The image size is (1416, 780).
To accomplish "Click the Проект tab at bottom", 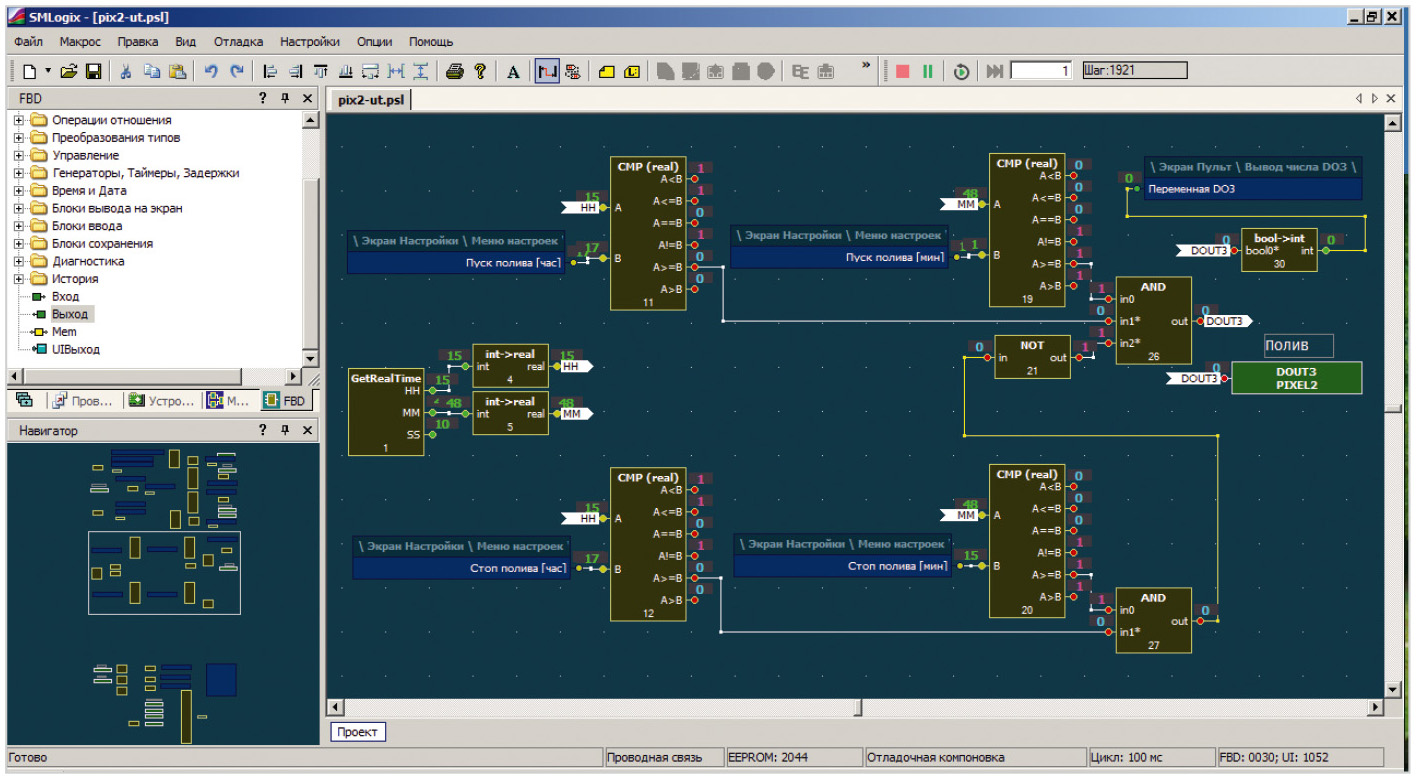I will [357, 732].
